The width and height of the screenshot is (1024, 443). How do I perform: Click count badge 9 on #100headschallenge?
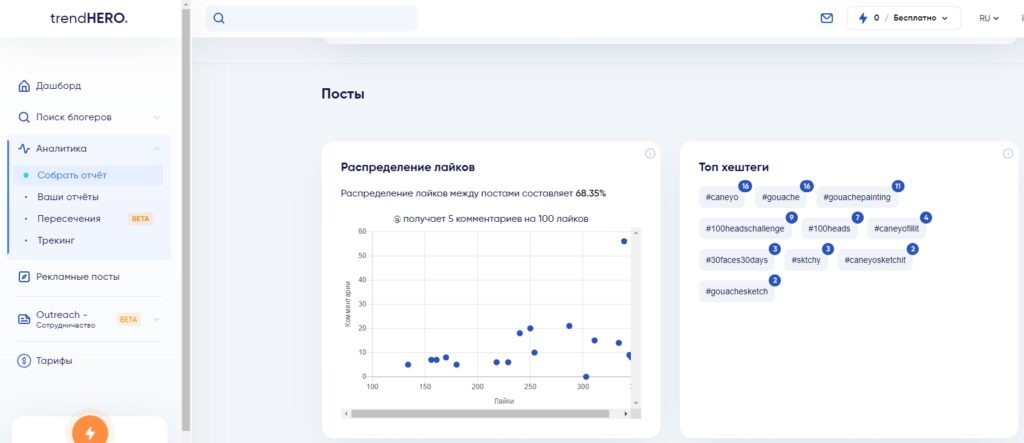tap(792, 218)
